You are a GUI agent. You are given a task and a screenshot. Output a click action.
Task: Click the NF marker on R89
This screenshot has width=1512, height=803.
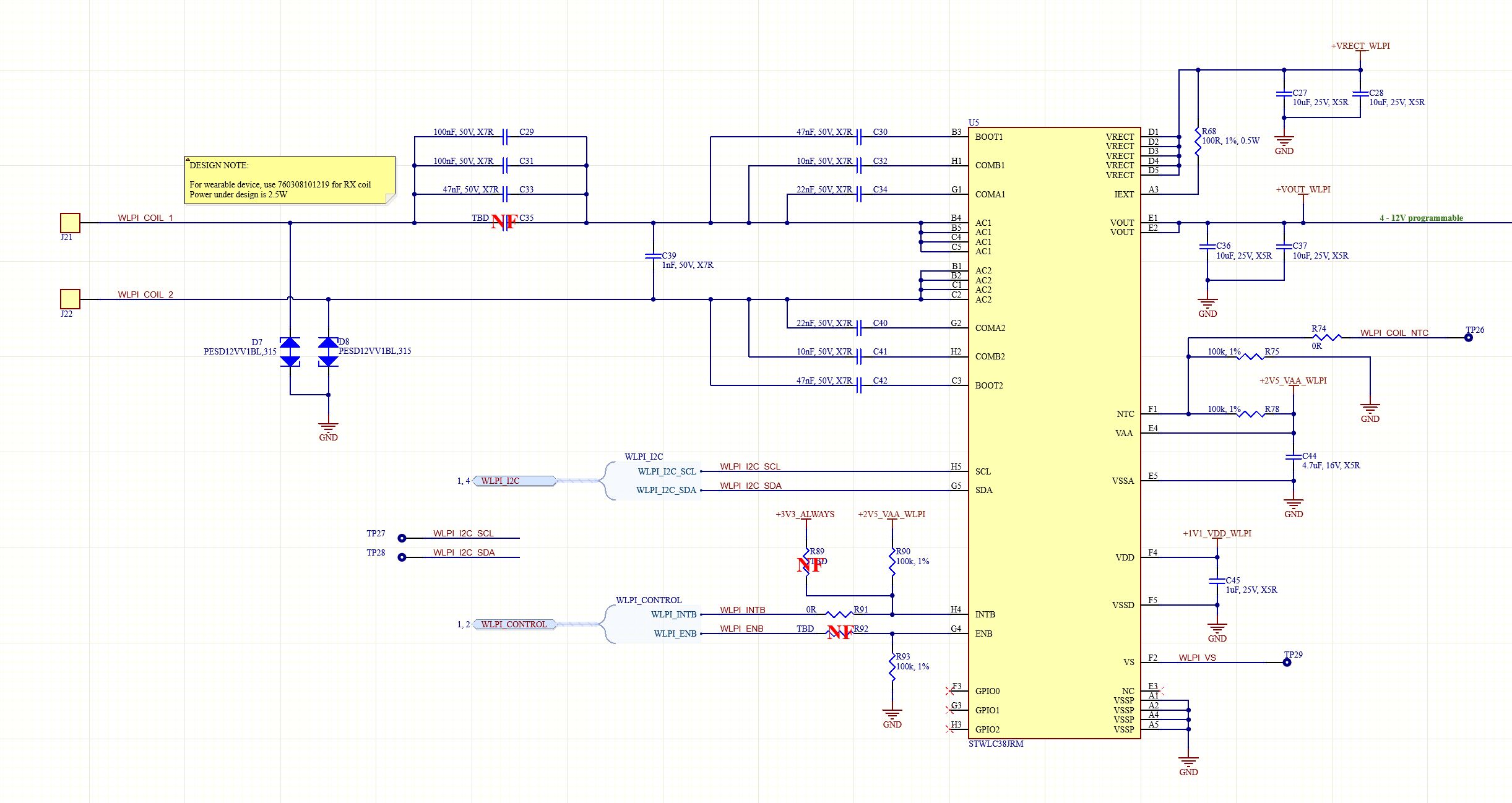pos(808,564)
